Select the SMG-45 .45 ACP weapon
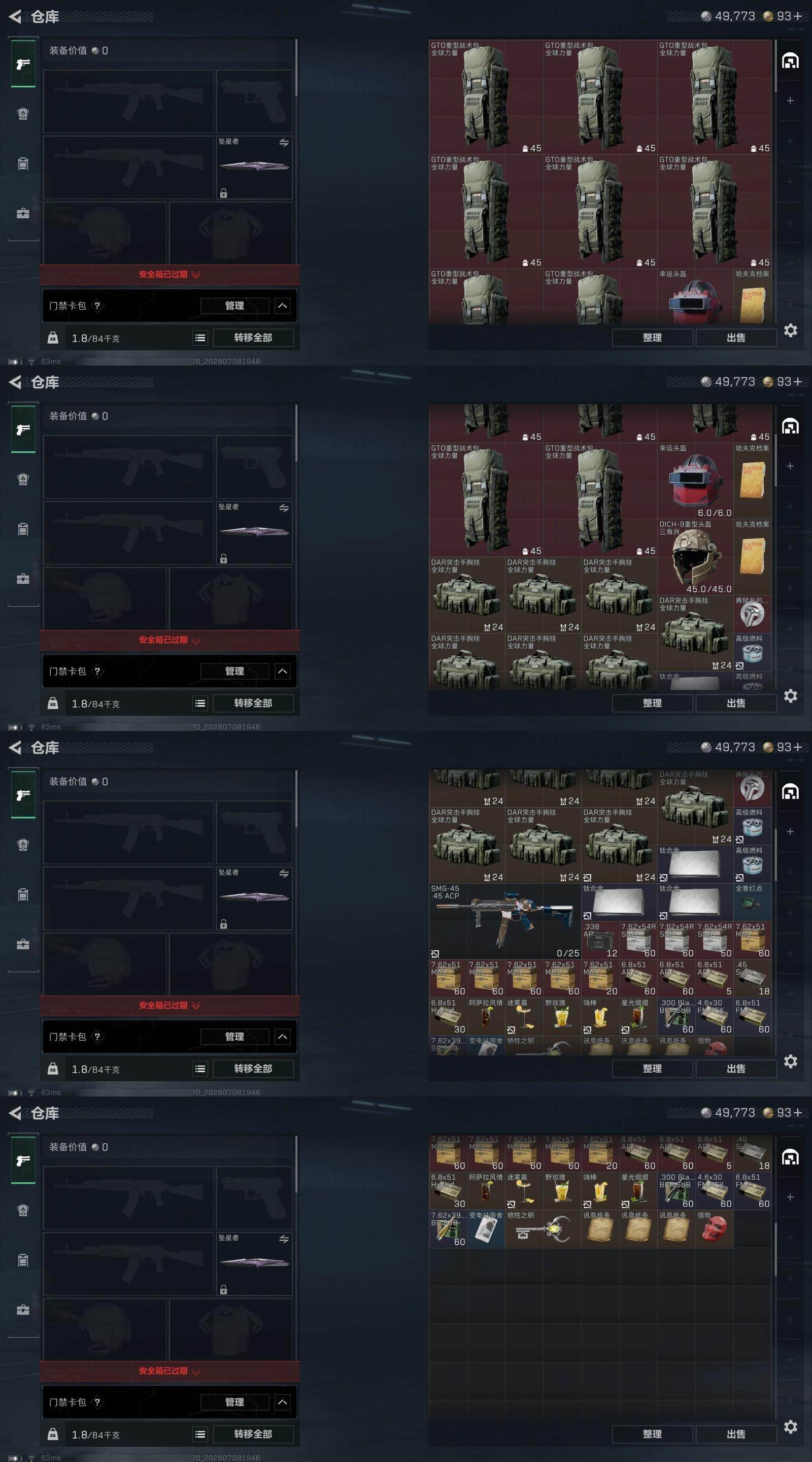The height and width of the screenshot is (1462, 812). [505, 922]
